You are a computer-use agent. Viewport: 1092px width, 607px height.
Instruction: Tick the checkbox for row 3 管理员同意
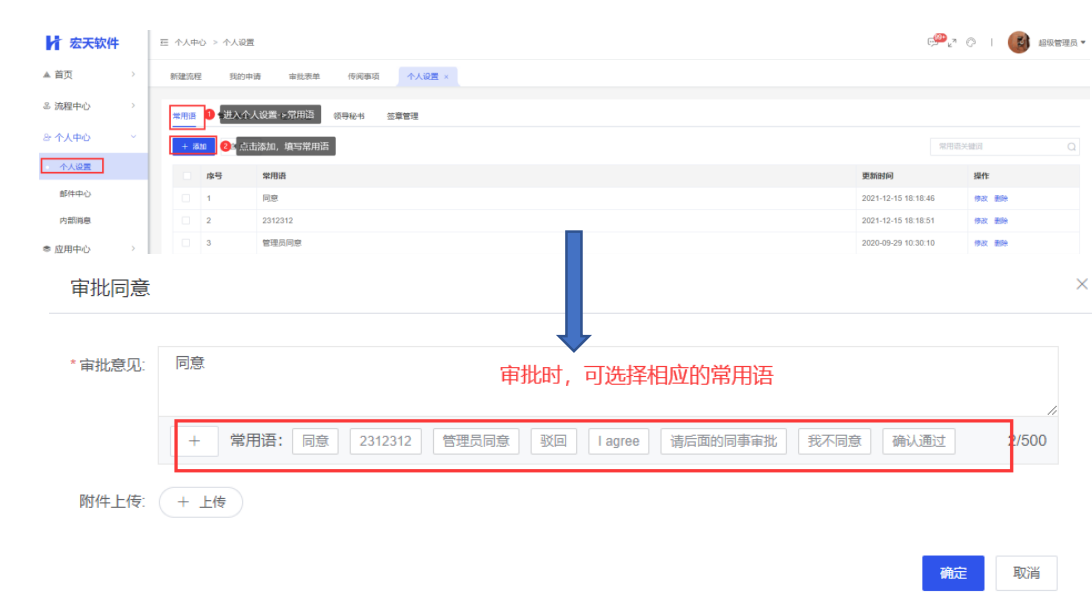pyautogui.click(x=186, y=243)
